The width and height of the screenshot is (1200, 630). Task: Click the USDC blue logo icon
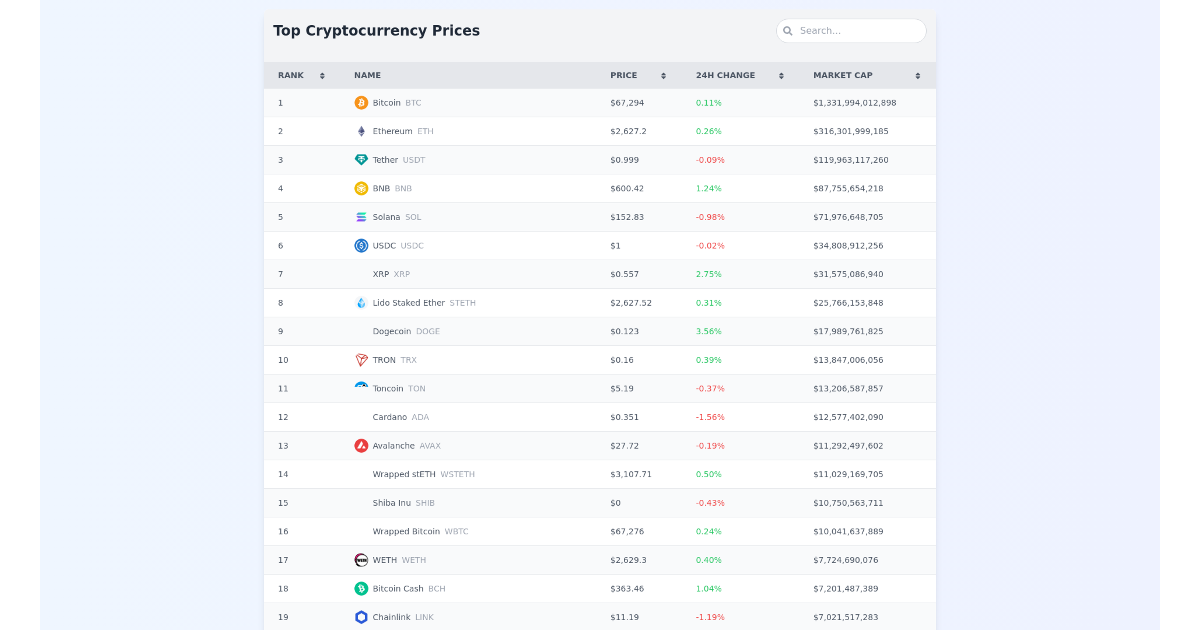pos(361,246)
